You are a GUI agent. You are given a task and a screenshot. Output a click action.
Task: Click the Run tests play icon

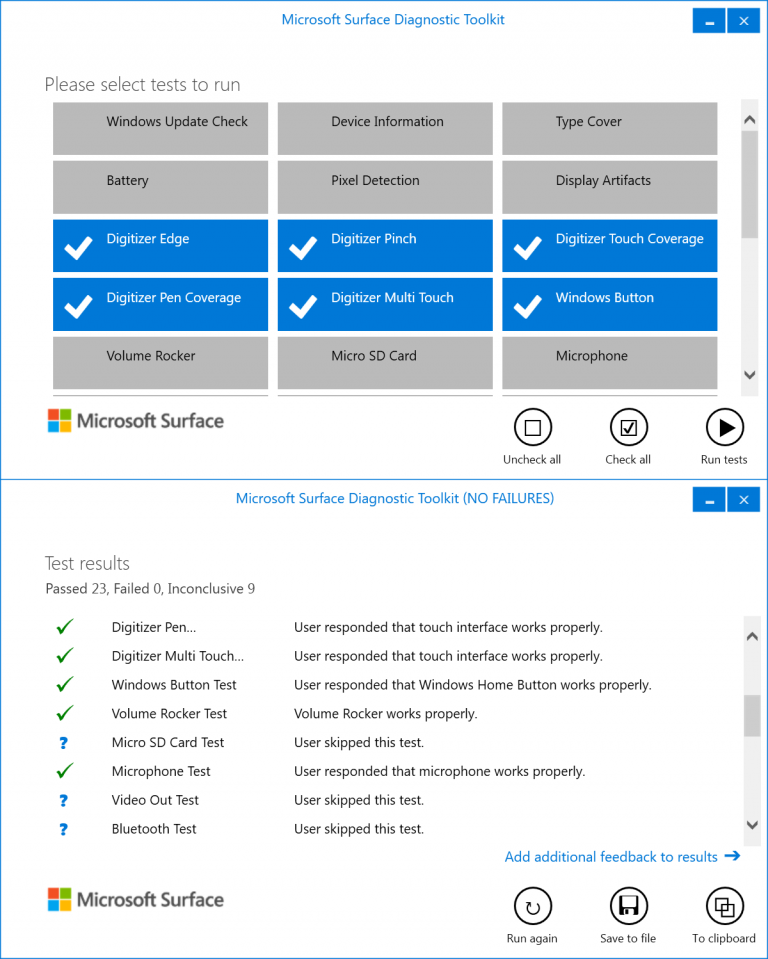pos(724,428)
